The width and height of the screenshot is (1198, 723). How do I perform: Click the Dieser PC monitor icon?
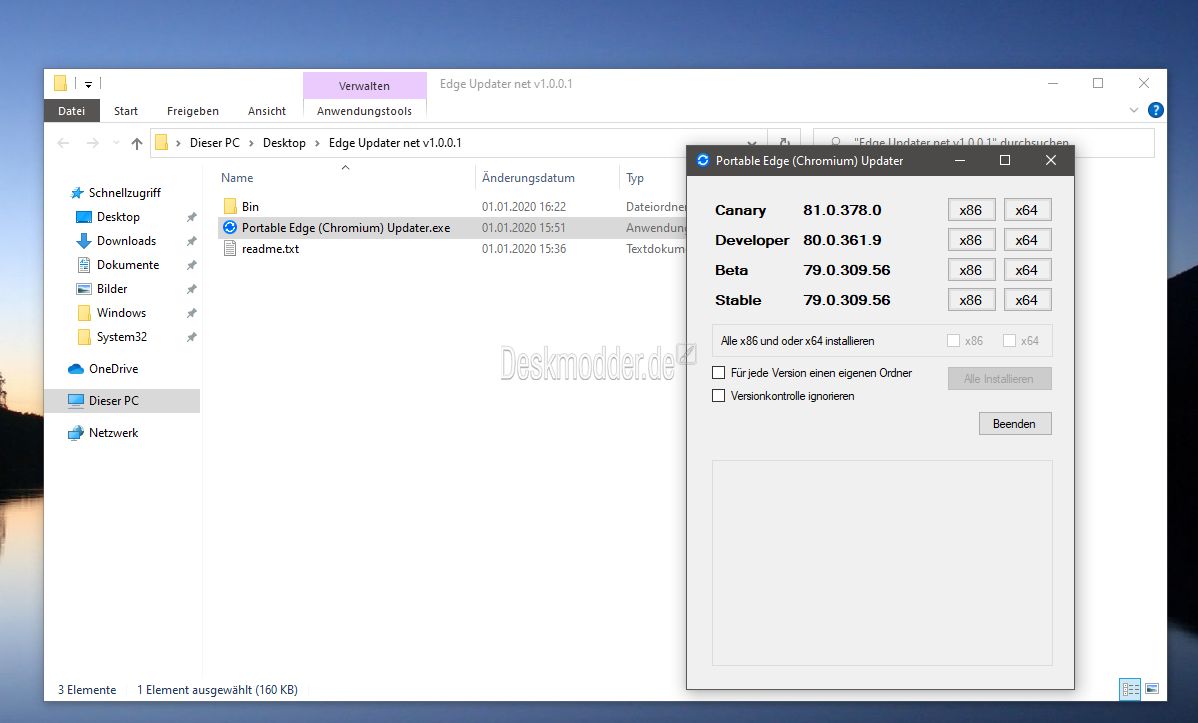coord(76,400)
